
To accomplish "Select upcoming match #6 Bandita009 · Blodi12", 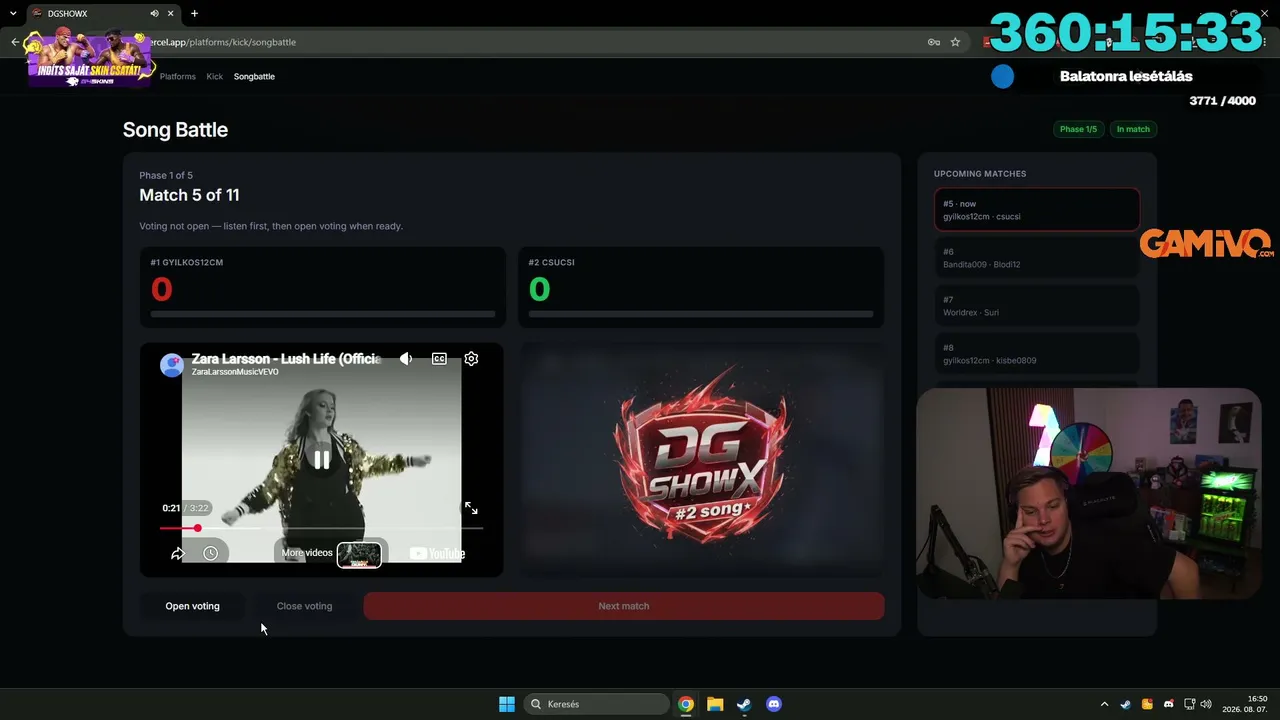I will pos(1037,258).
